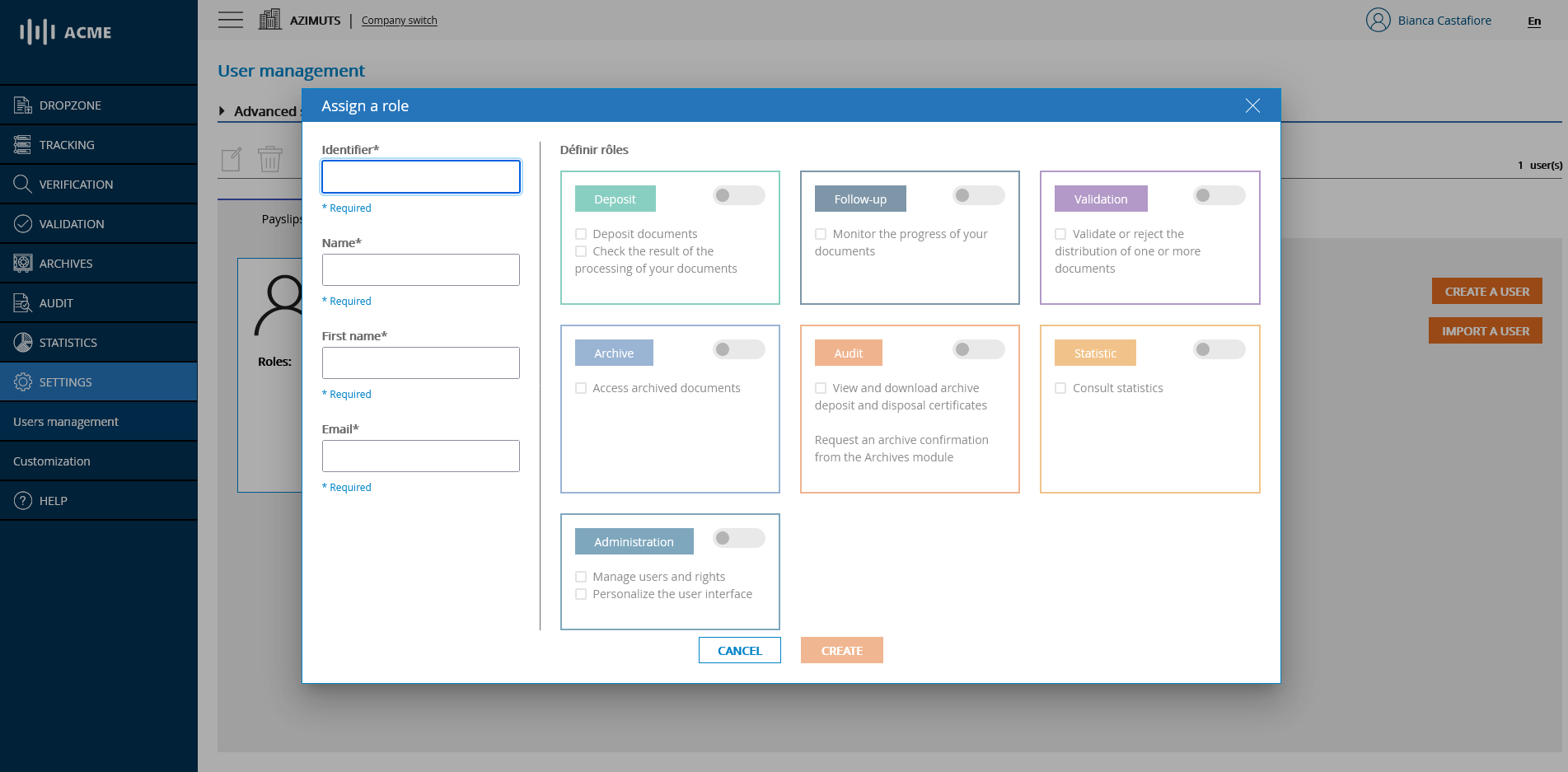The height and width of the screenshot is (772, 1568).
Task: Check the Consult statistics checkbox
Action: tap(1060, 387)
